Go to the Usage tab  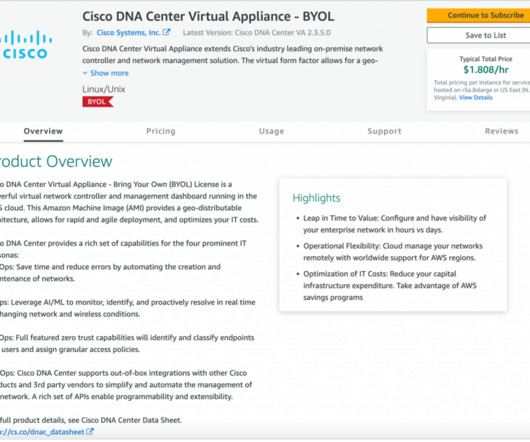(272, 131)
